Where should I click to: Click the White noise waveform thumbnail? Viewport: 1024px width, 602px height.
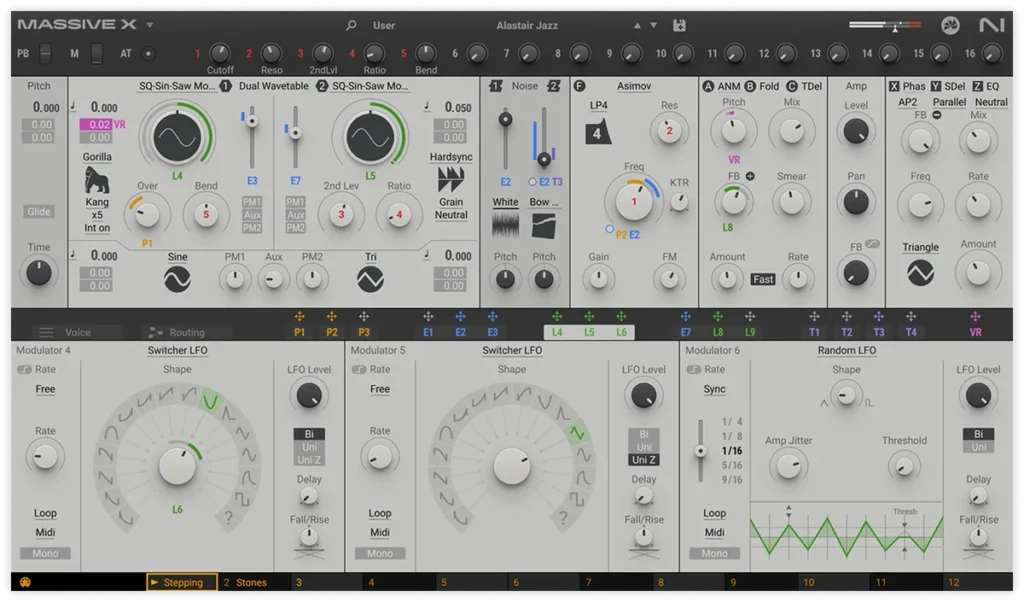505,226
